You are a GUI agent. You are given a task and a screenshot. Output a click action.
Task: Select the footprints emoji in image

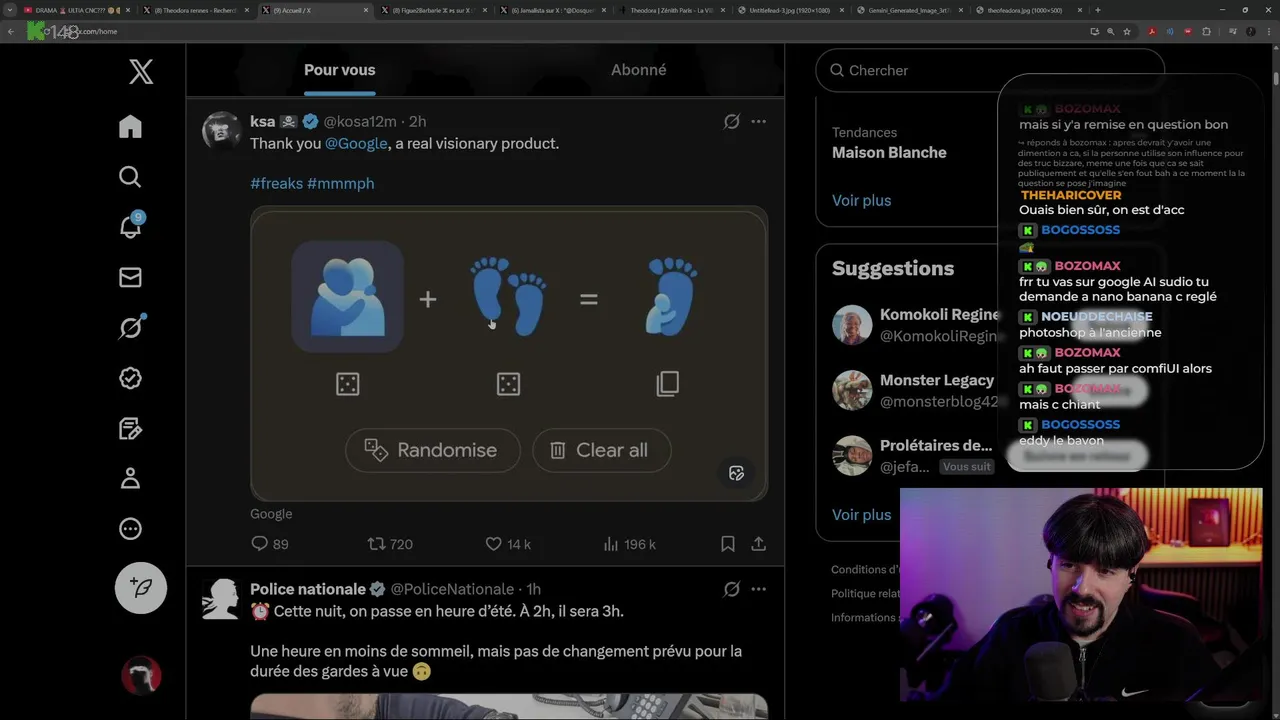coord(509,297)
